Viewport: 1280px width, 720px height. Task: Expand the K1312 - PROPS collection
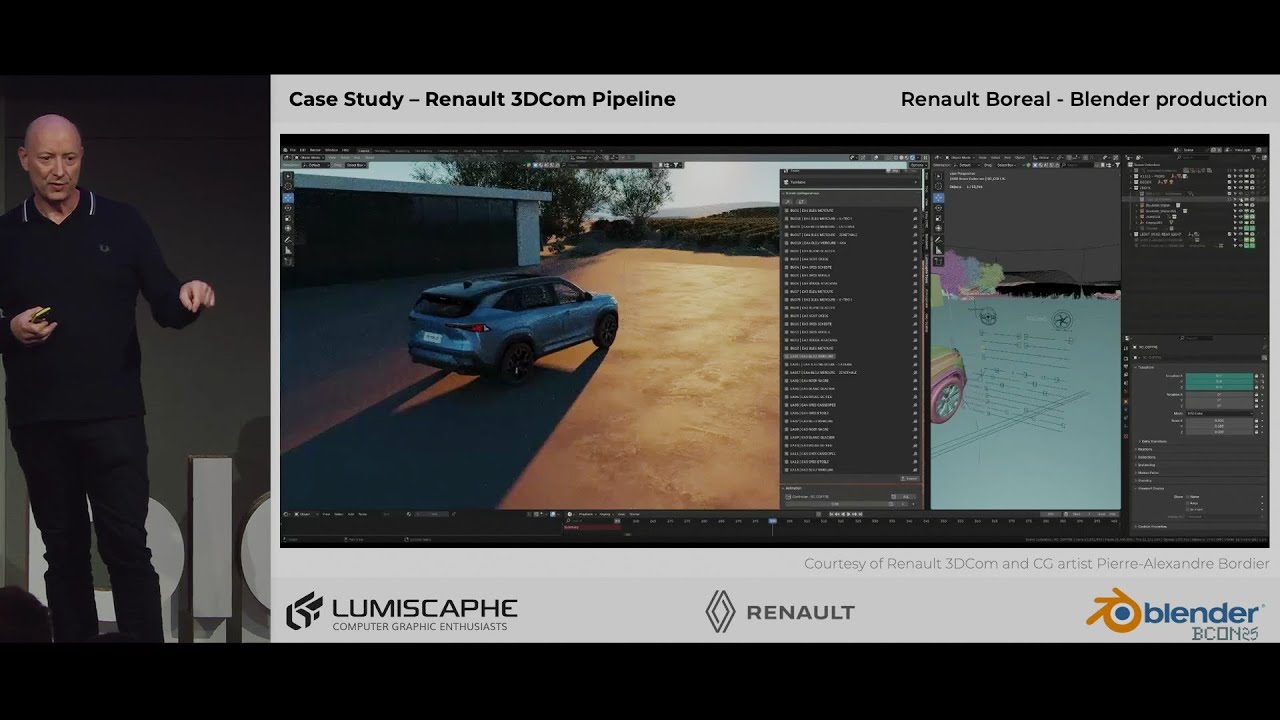coord(1131,176)
